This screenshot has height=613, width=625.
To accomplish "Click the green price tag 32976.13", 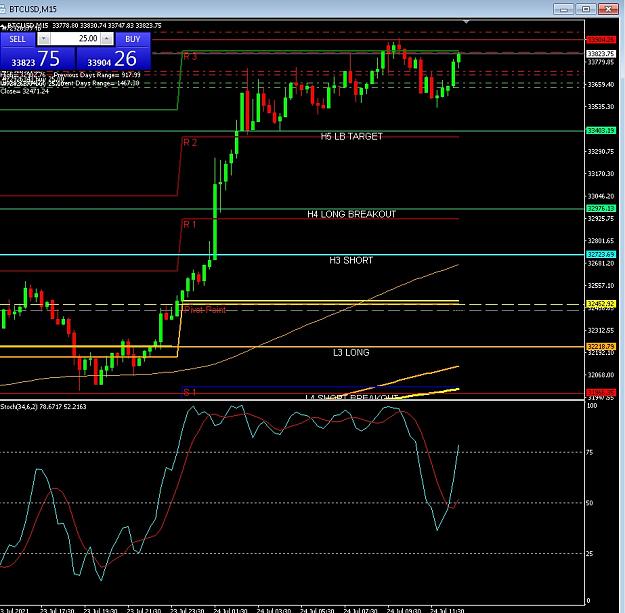I will point(601,208).
